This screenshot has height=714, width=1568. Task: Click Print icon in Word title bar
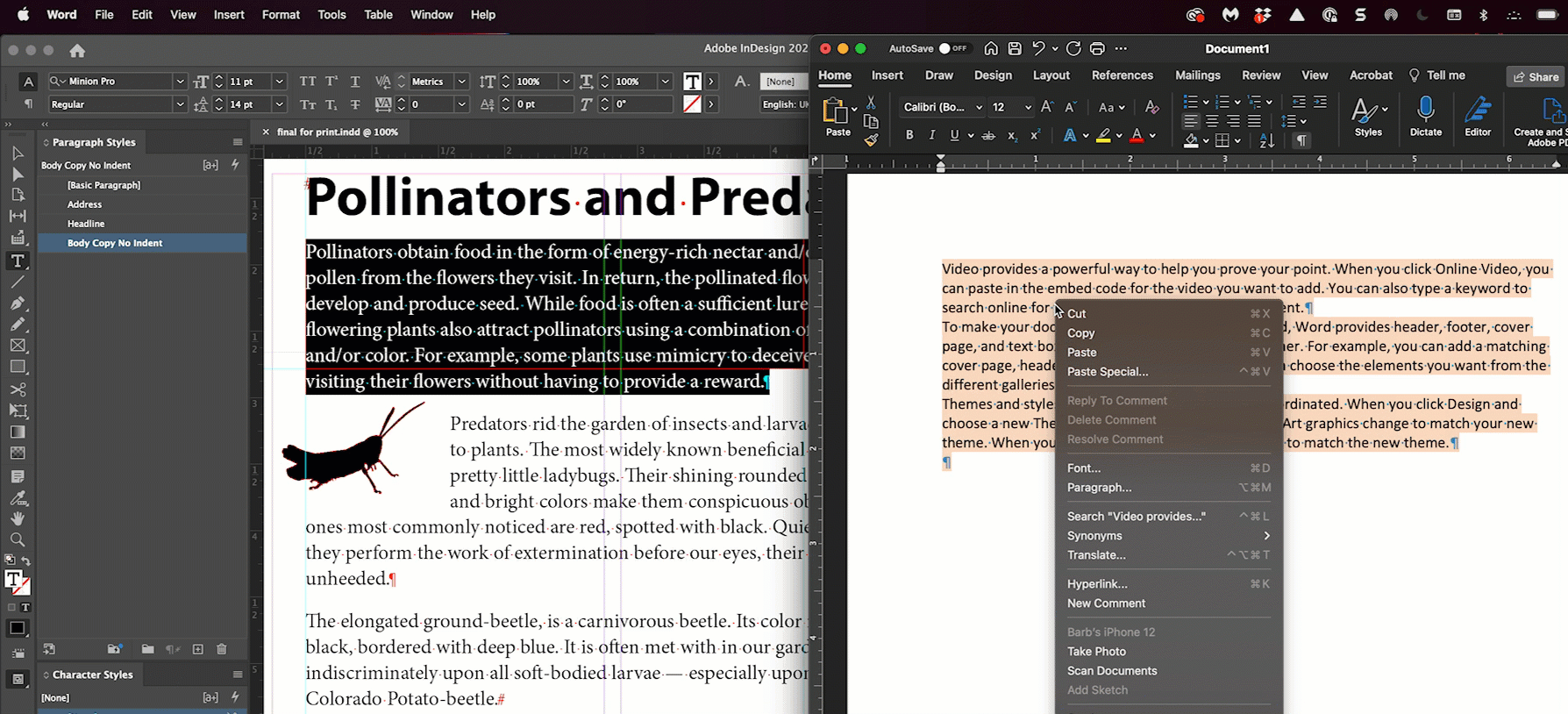[1097, 48]
